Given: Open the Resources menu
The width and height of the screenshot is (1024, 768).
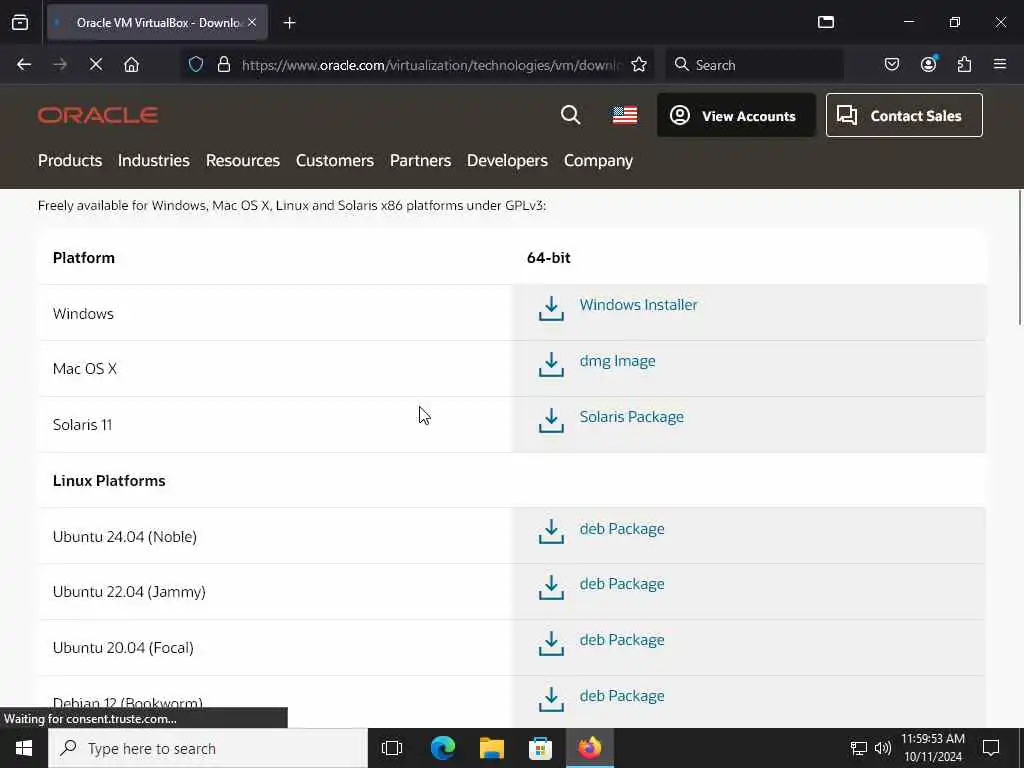Looking at the screenshot, I should pyautogui.click(x=242, y=161).
